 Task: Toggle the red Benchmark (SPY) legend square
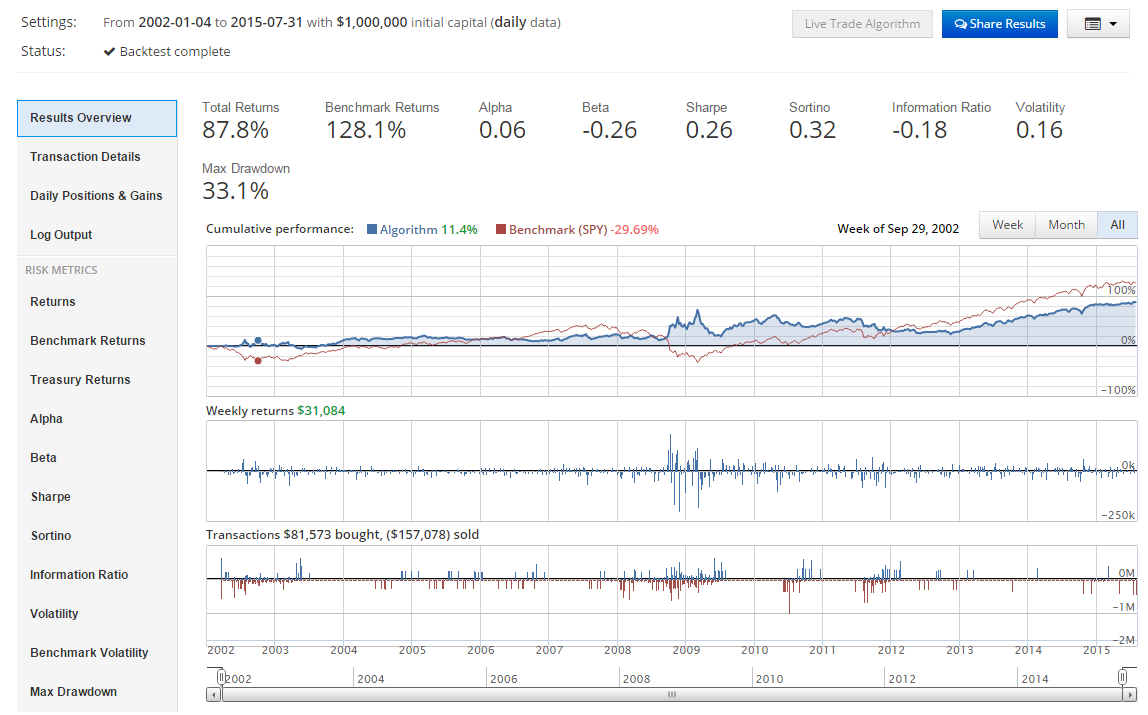click(501, 230)
